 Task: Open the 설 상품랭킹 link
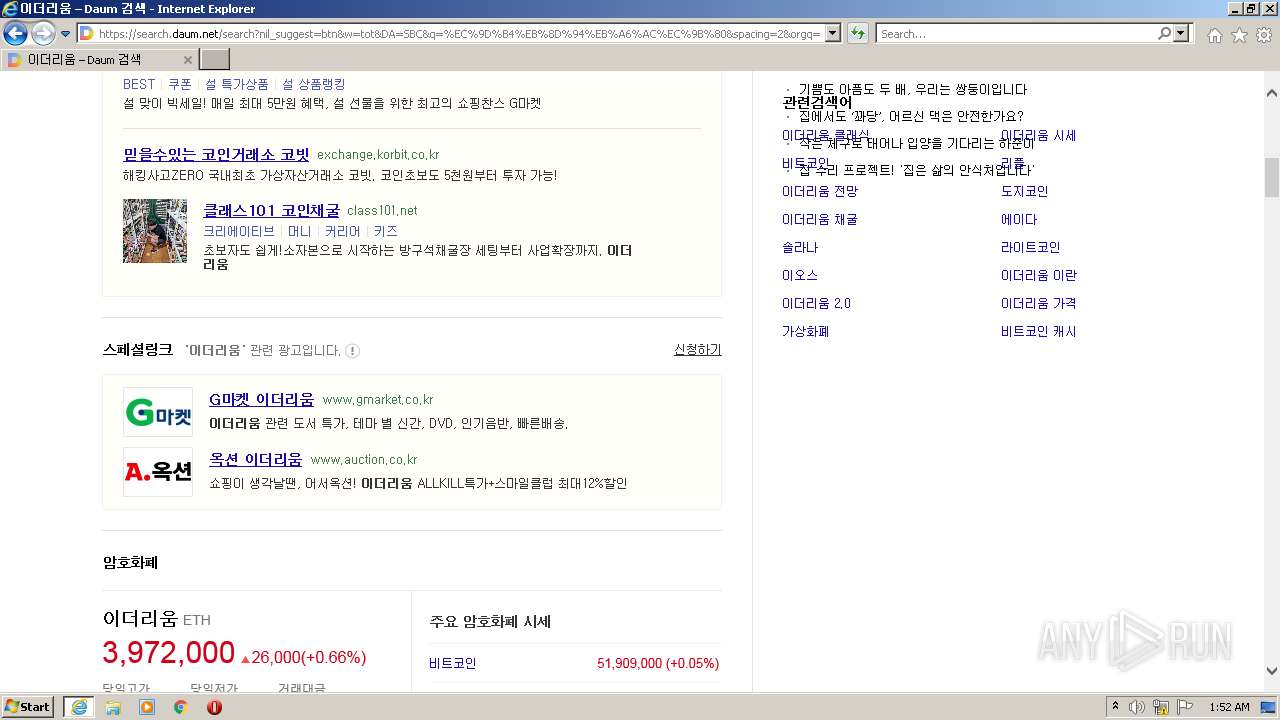(x=314, y=84)
